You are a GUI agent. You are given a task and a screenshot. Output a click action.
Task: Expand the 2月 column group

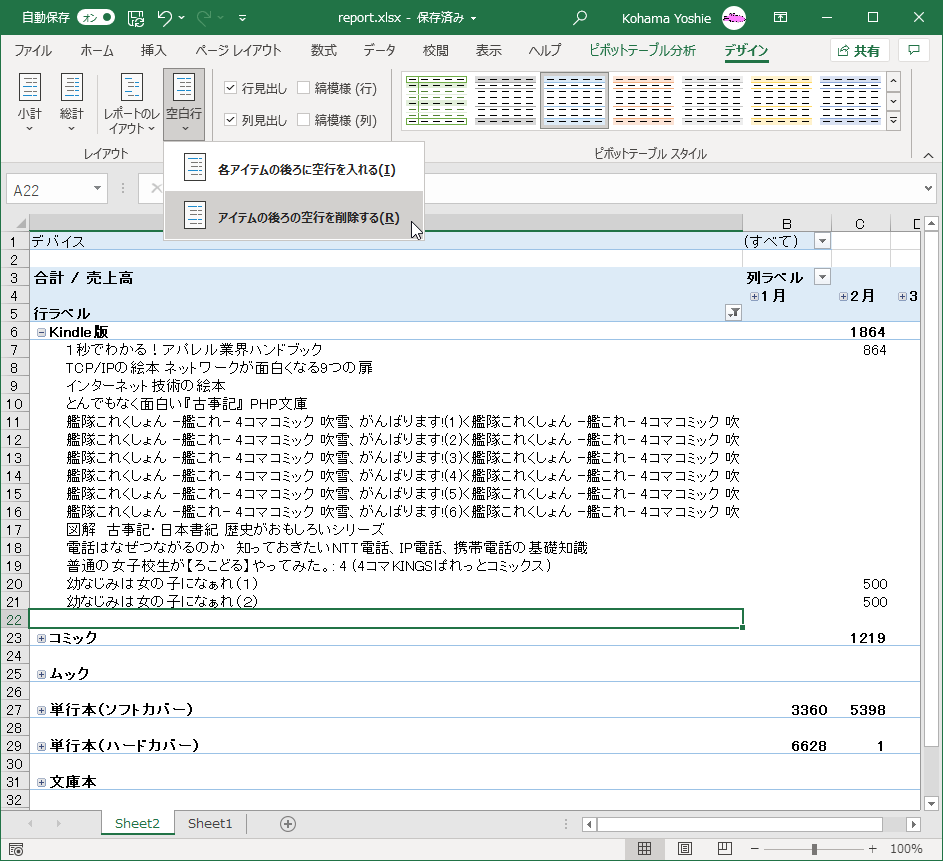click(x=843, y=296)
